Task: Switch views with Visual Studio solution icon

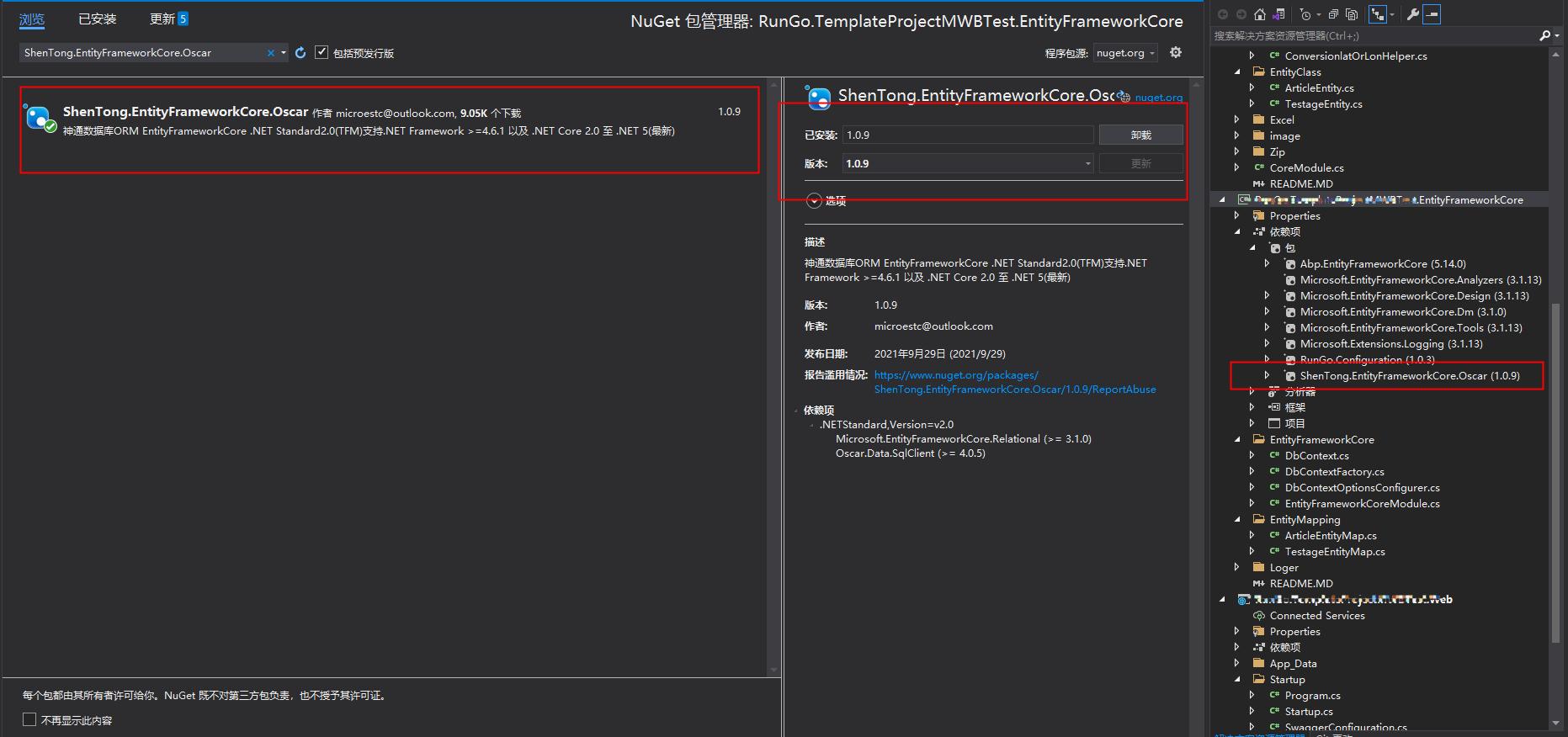Action: click(x=1278, y=14)
